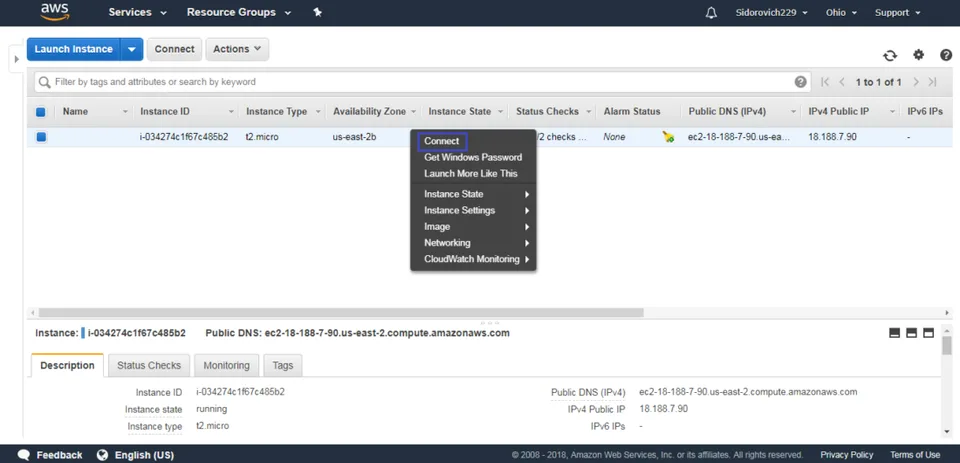Click the AWS logo home icon
Screen dimensions: 960x463
[55, 12]
